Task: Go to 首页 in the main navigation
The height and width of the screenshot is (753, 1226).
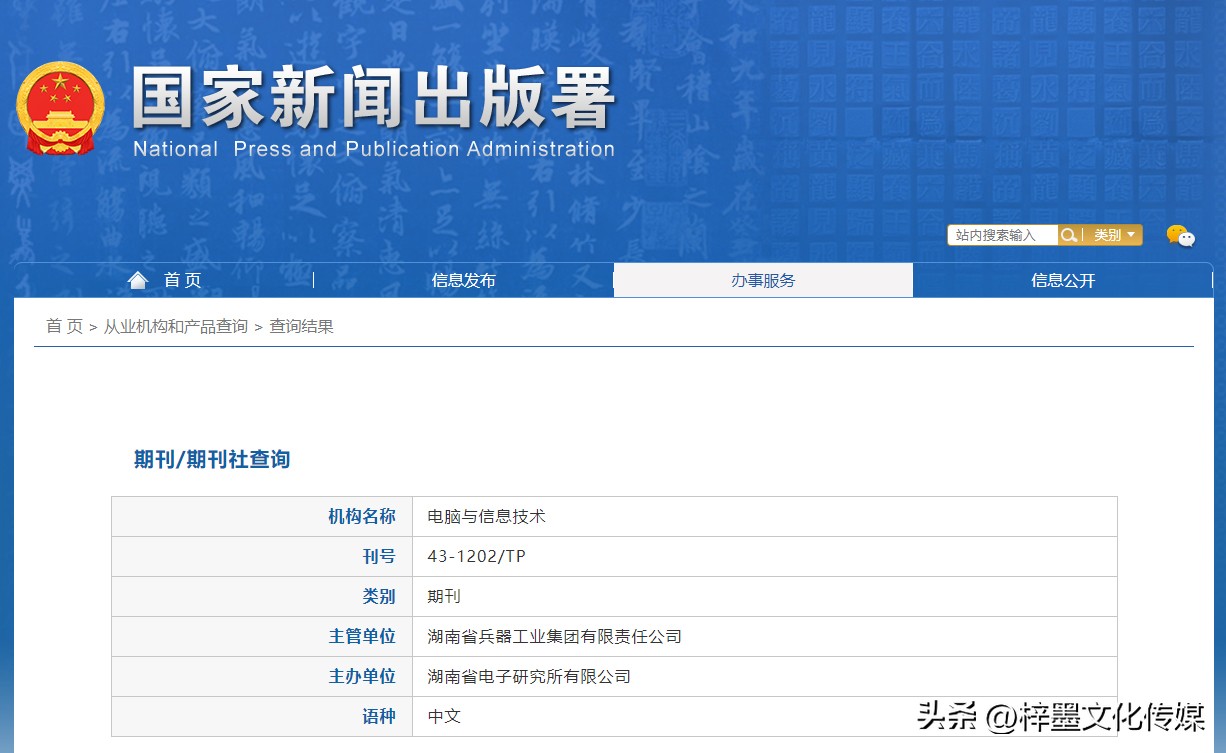Action: [x=176, y=281]
